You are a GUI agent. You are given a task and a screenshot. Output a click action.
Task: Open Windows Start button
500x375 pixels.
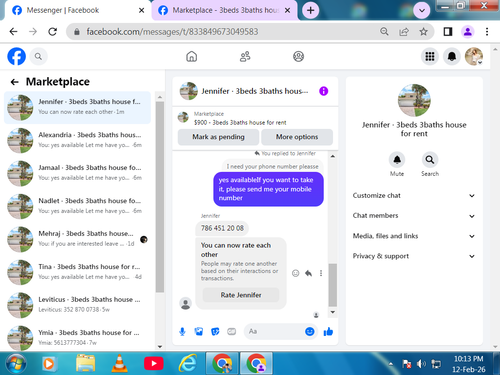point(16,363)
